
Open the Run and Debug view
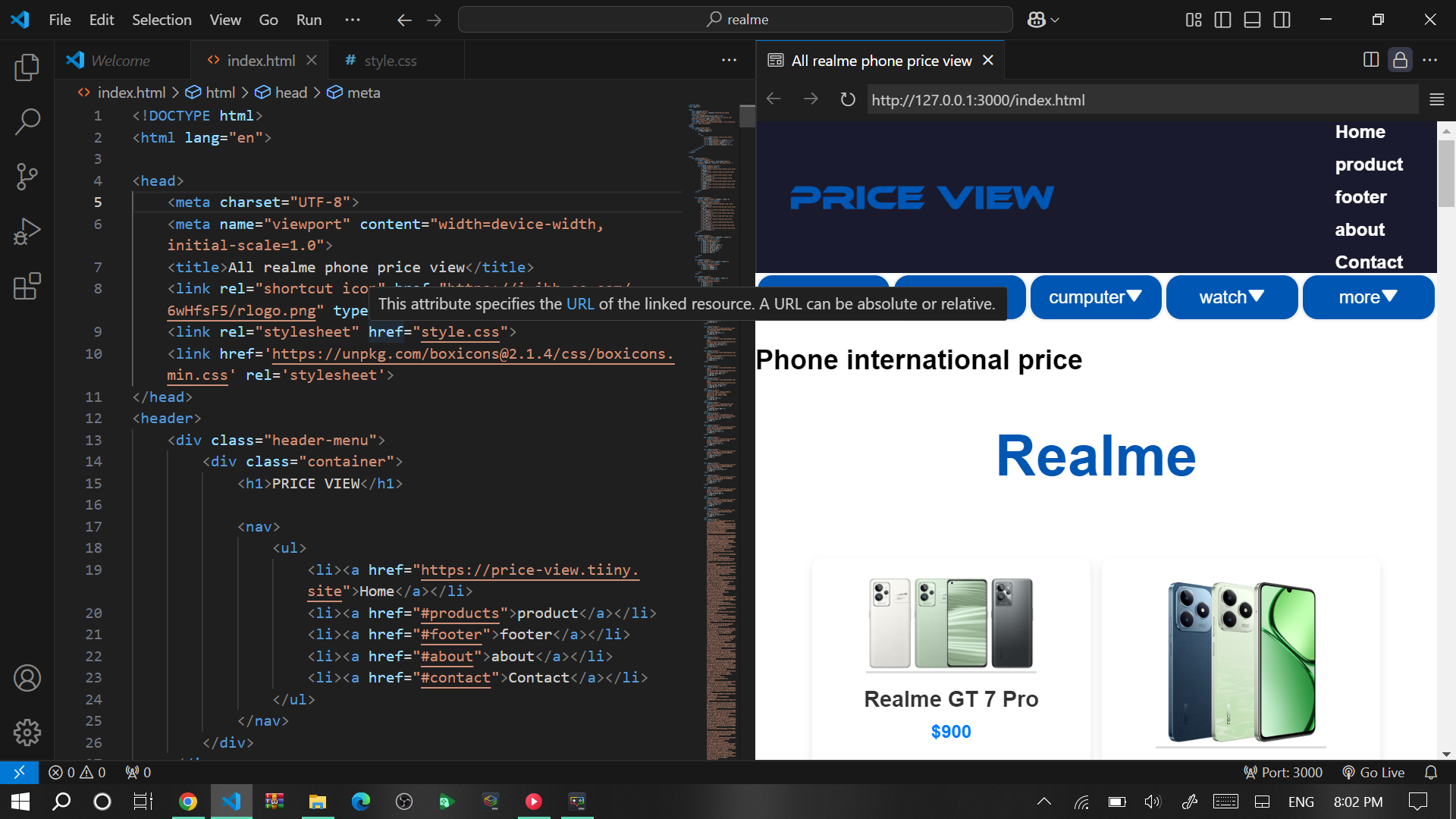pyautogui.click(x=27, y=231)
